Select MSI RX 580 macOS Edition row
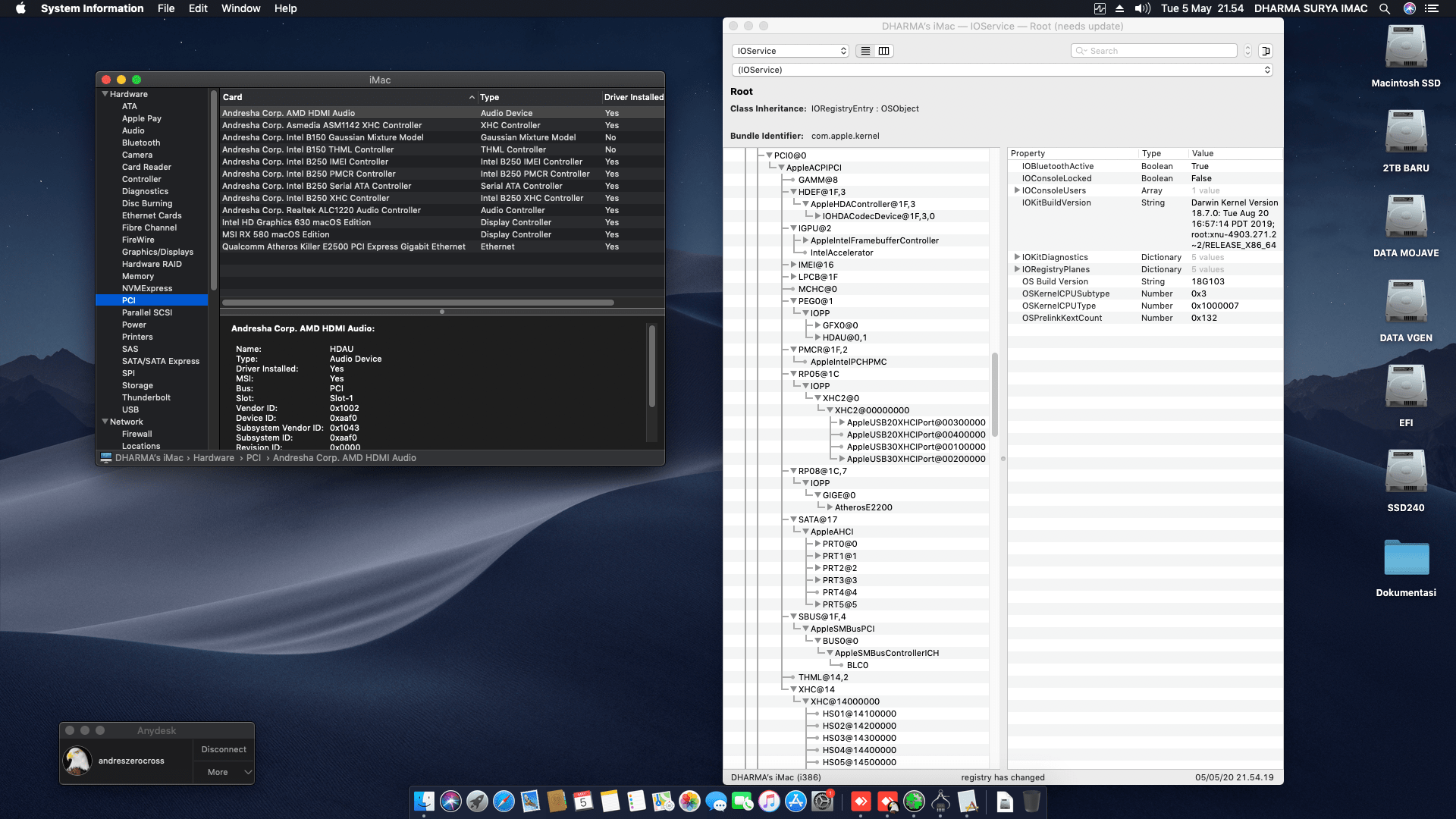1456x819 pixels. 442,234
